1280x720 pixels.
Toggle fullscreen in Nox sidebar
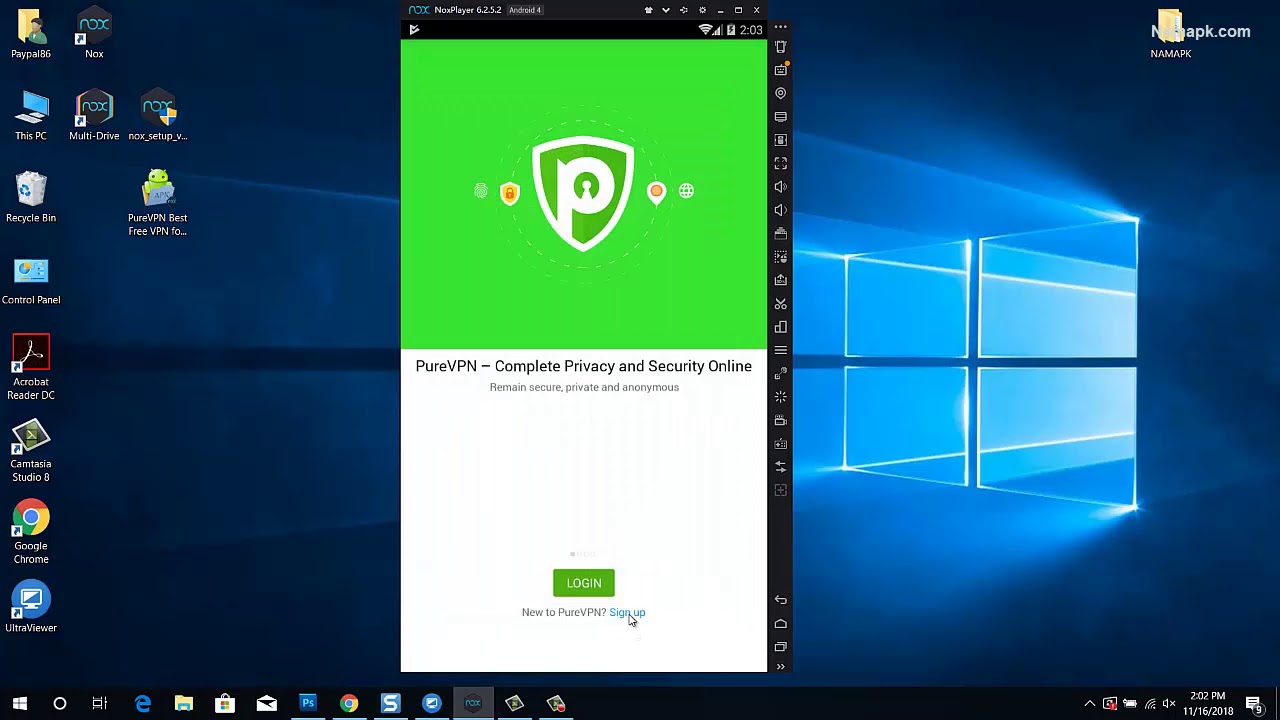click(x=781, y=163)
